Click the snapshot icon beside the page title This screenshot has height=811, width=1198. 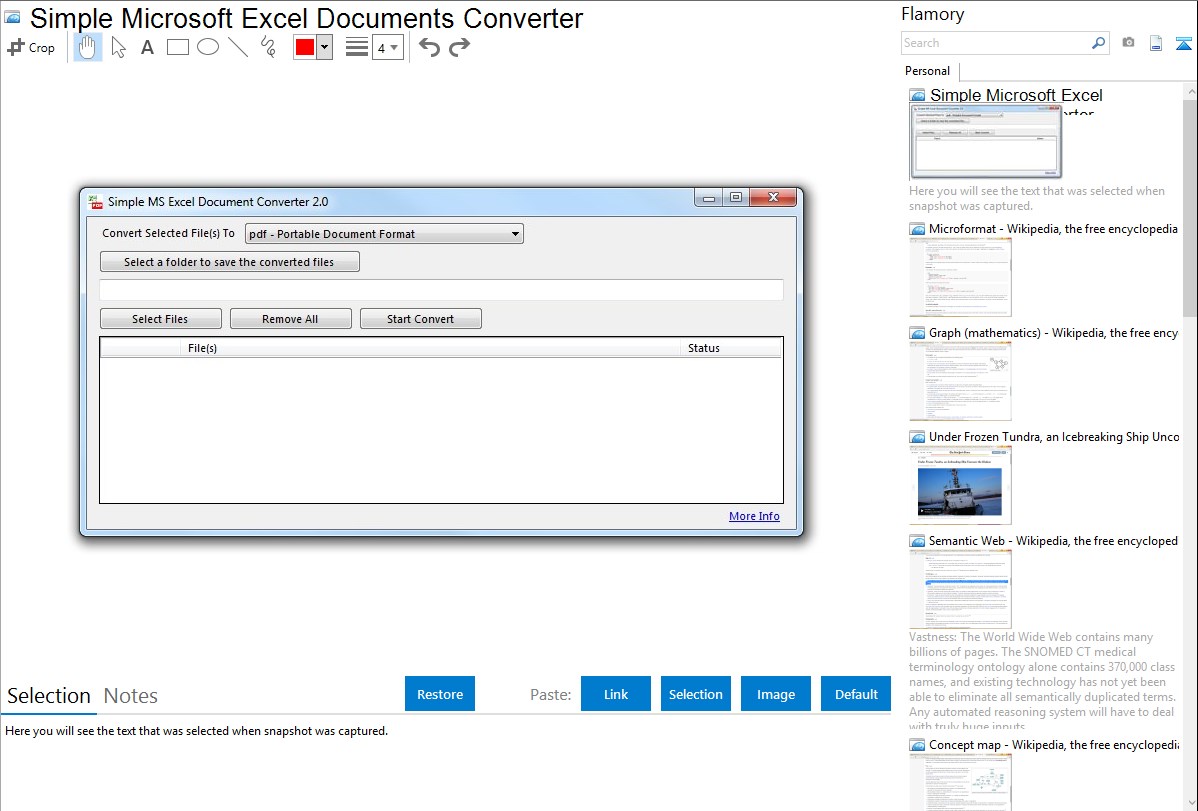pos(12,18)
